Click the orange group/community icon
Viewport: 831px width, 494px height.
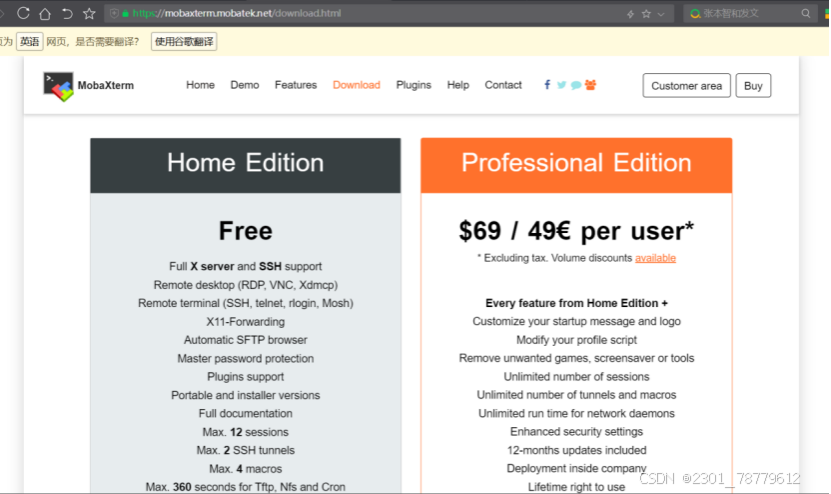pos(590,85)
